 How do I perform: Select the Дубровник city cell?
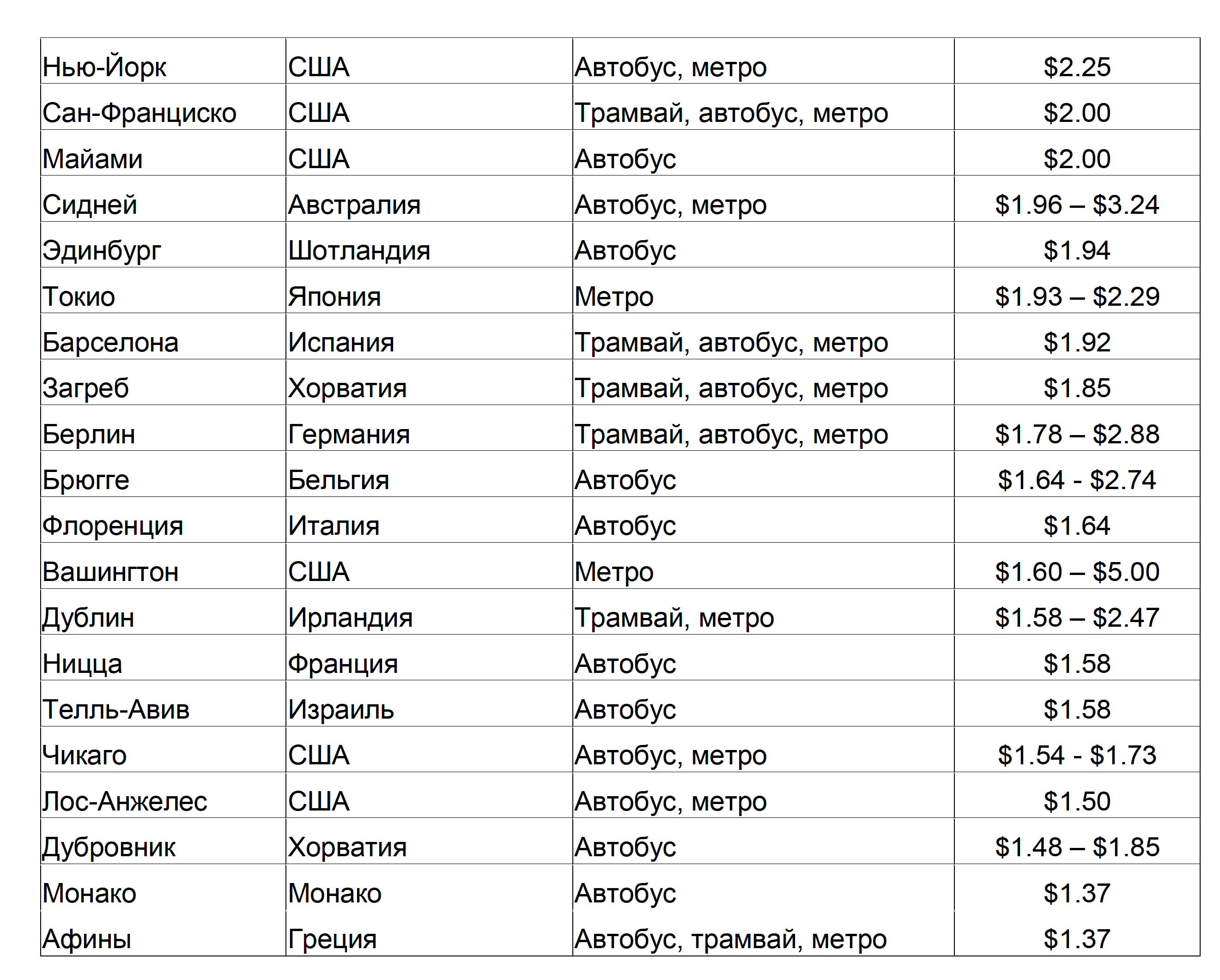[x=109, y=847]
